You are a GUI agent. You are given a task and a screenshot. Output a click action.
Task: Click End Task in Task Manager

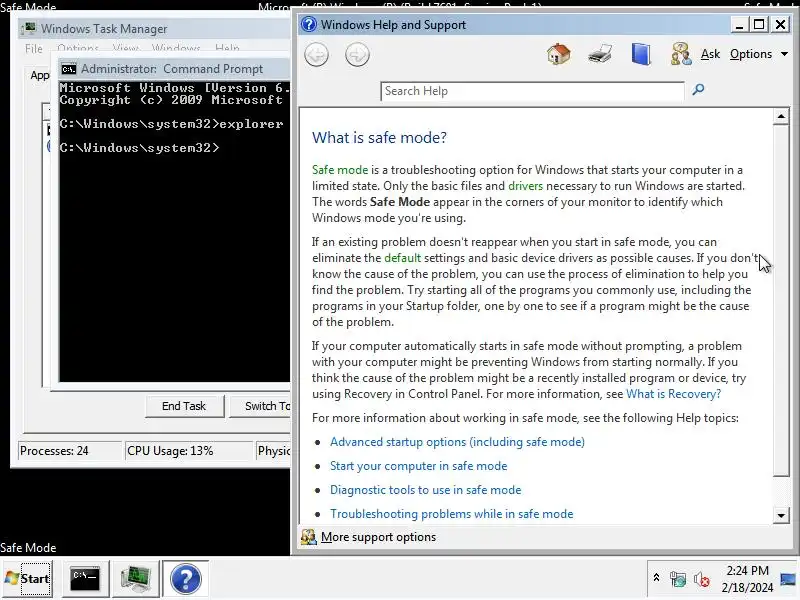pyautogui.click(x=184, y=406)
